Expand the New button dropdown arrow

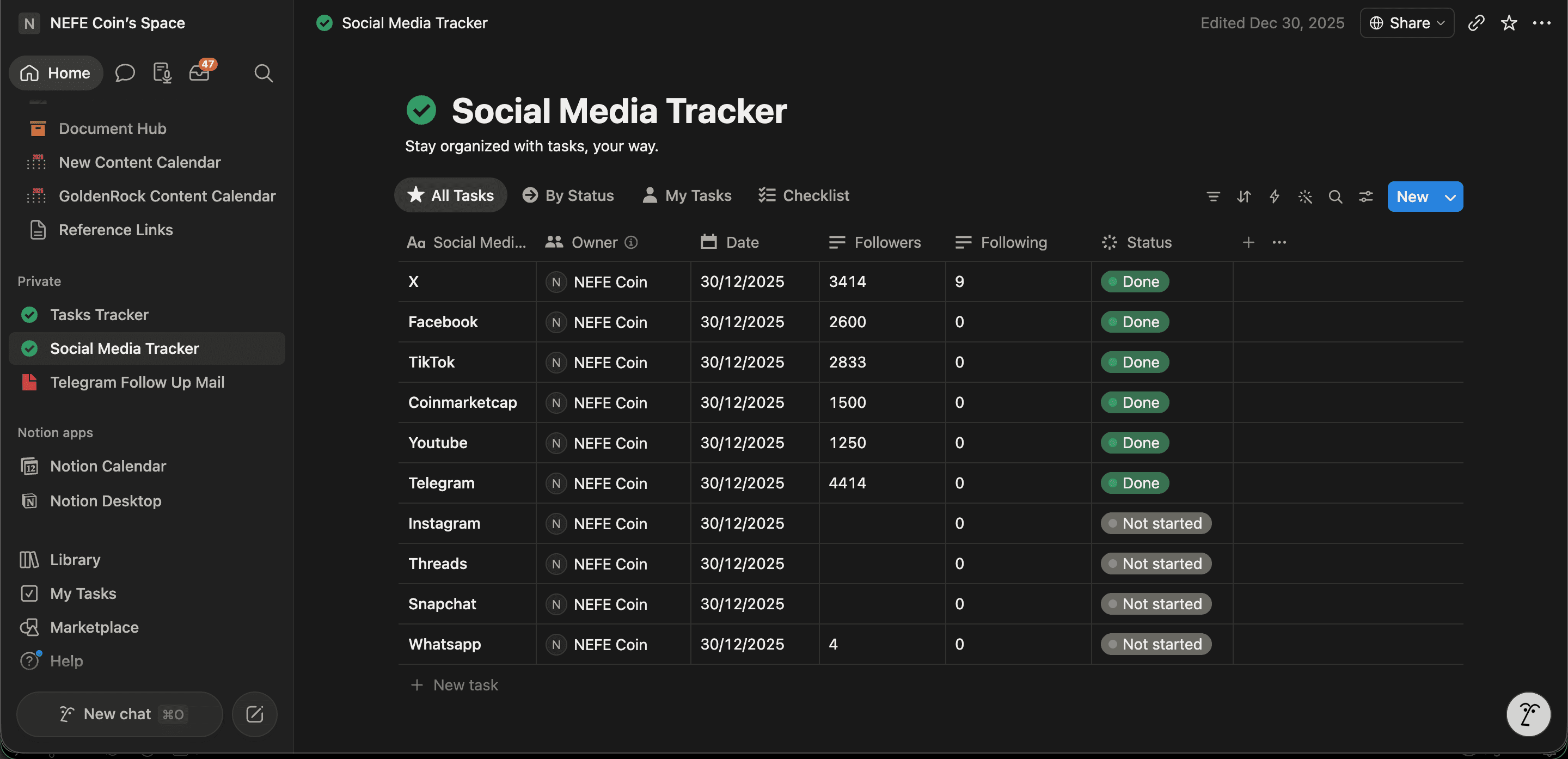1450,197
